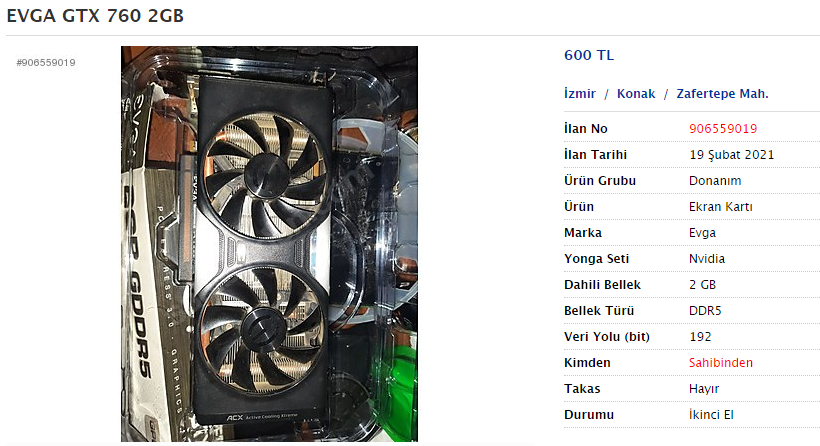Click the İlan Tarihi date 19 Şubat 2021
Viewport: 820px width, 446px height.
click(x=731, y=155)
